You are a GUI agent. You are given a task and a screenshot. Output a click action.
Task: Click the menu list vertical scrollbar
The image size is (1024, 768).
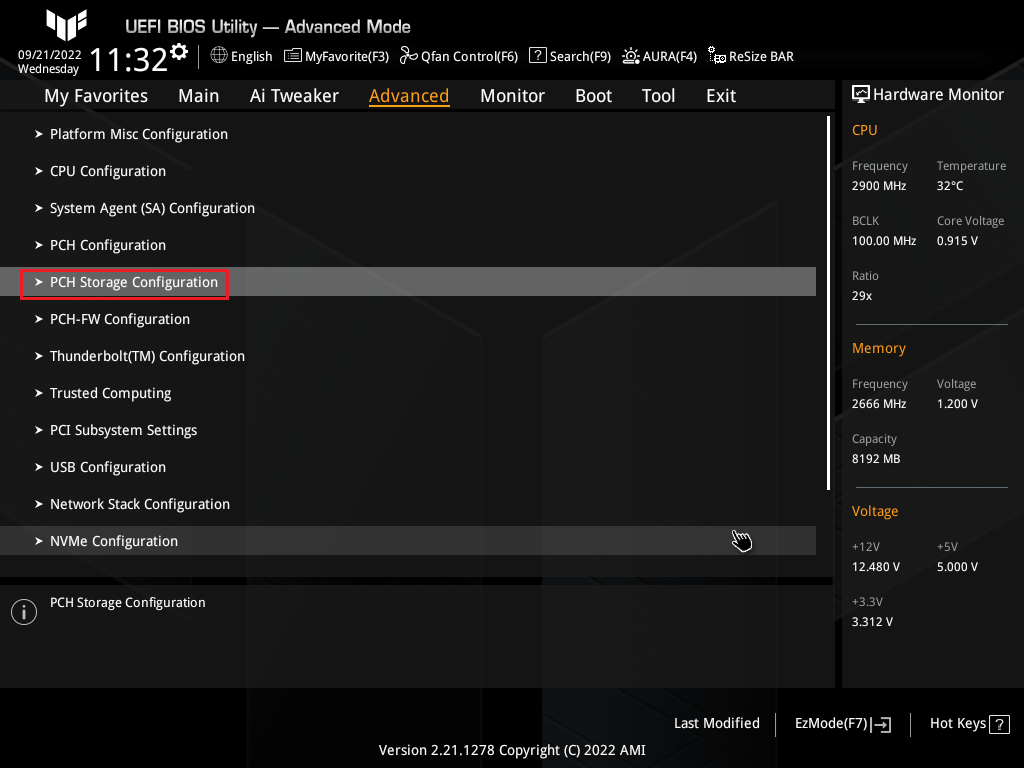point(828,303)
